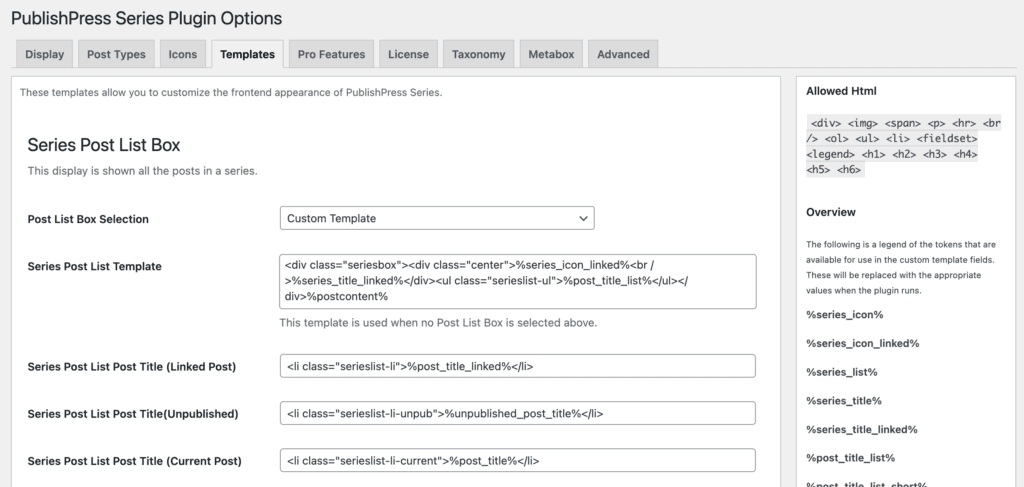1024x487 pixels.
Task: Click the %series_title% token text
Action: (x=844, y=401)
